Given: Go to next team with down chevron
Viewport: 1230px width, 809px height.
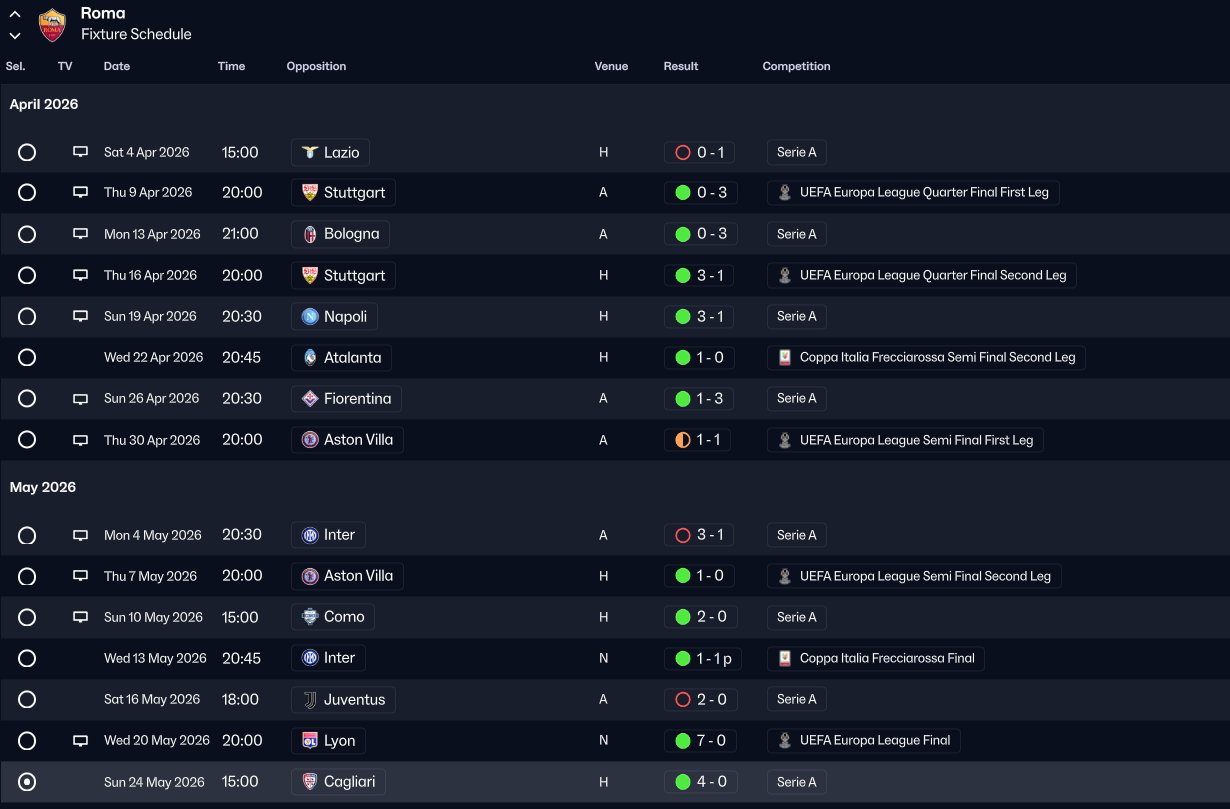Looking at the screenshot, I should (15, 35).
